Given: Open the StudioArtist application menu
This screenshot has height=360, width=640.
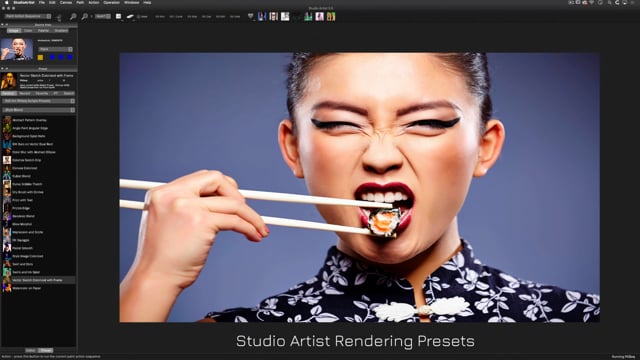Looking at the screenshot, I should tap(24, 2).
